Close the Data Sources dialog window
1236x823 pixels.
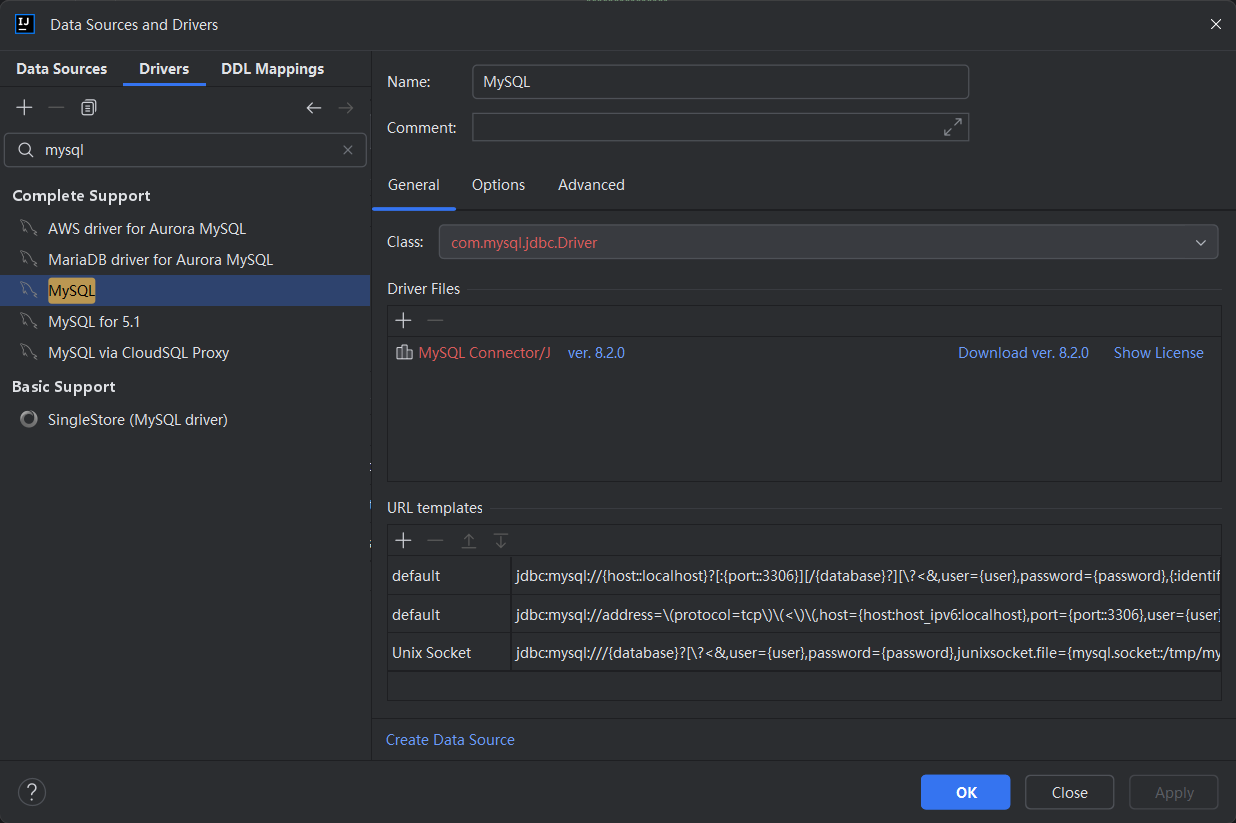[x=1216, y=24]
